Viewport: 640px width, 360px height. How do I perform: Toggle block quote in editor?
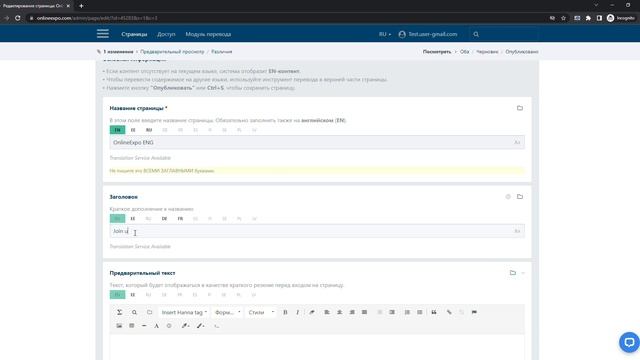(x=434, y=312)
